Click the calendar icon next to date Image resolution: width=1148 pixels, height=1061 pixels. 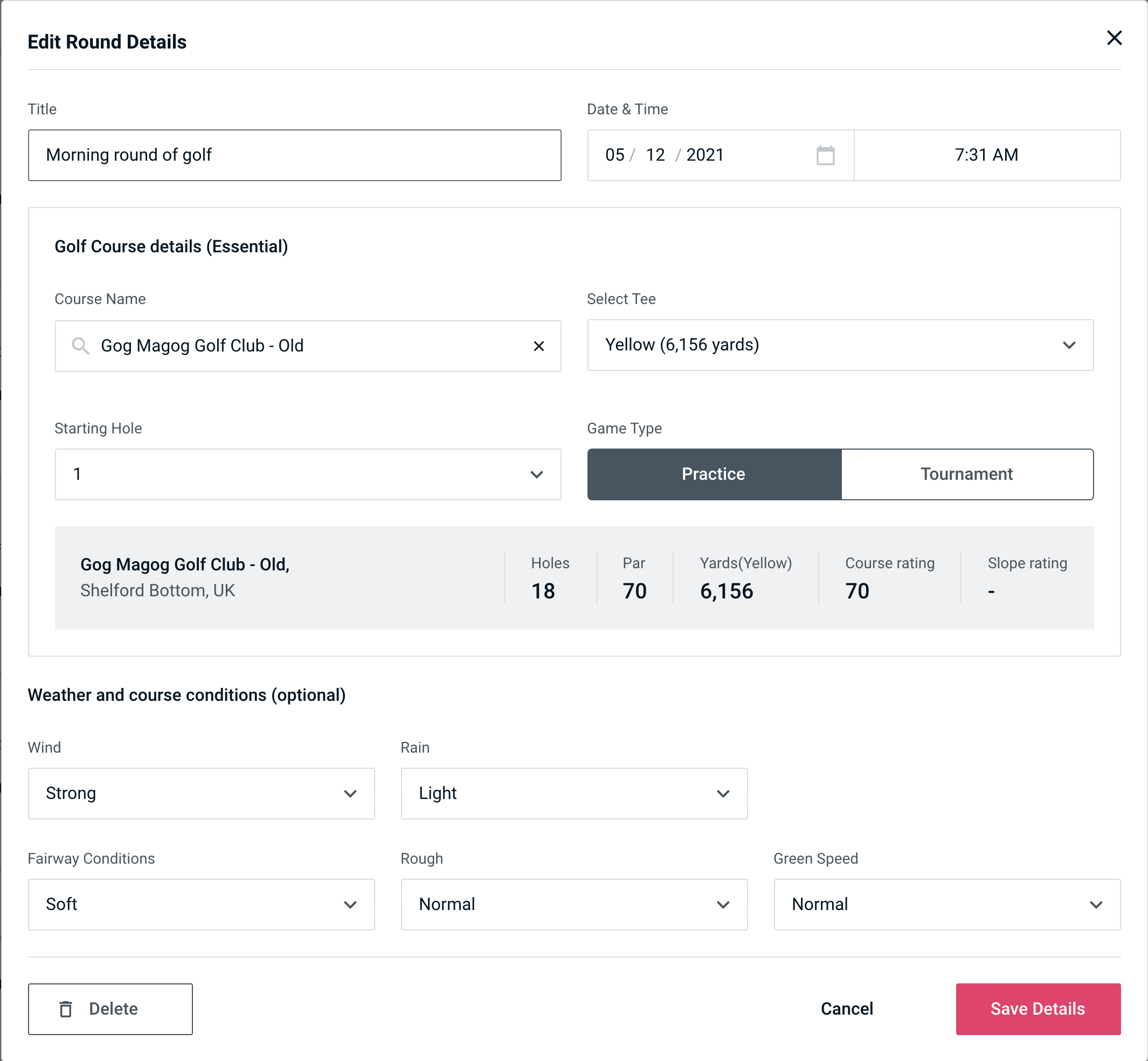[x=824, y=155]
